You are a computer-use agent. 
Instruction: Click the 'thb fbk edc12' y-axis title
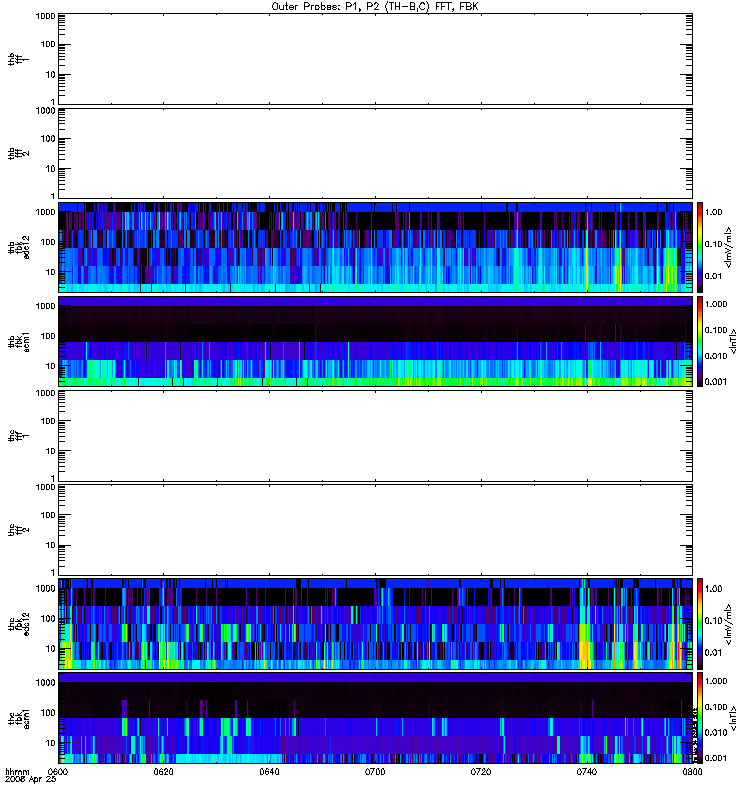(x=19, y=247)
